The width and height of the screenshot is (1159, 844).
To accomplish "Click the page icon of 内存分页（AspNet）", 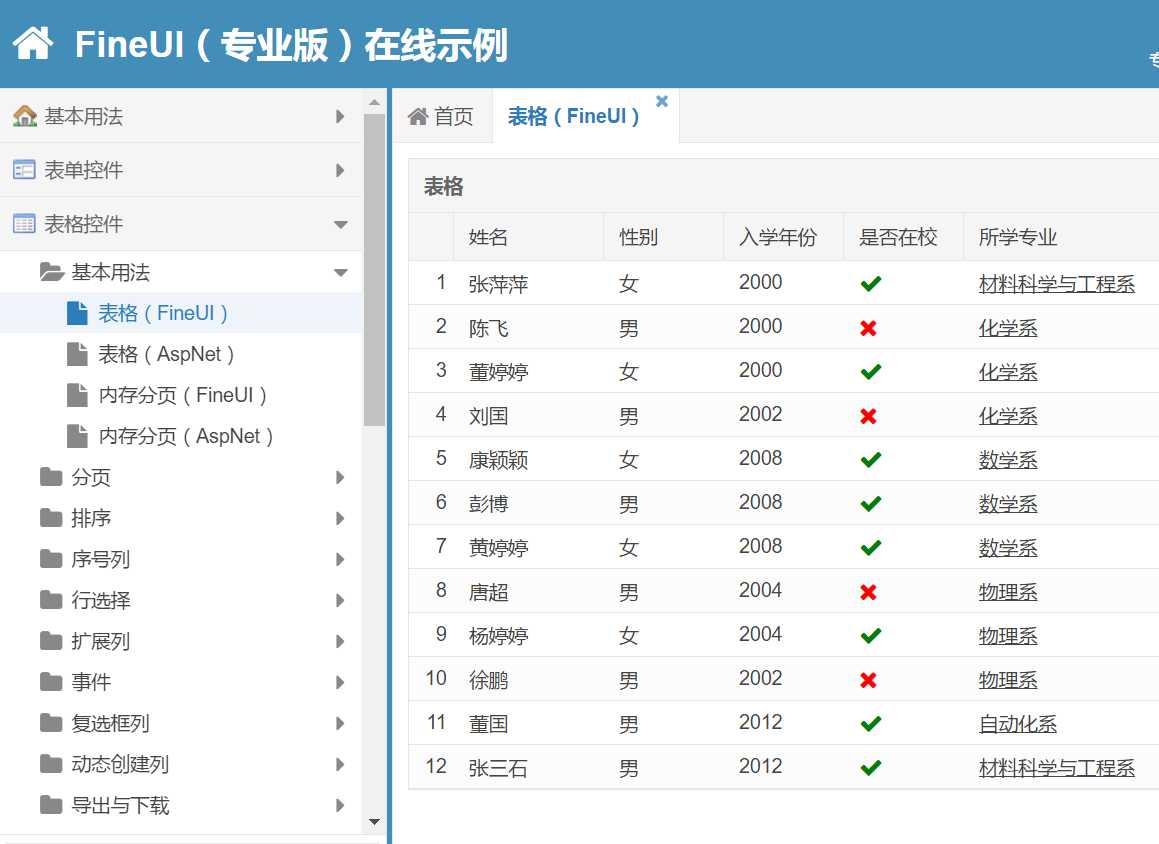I will click(x=77, y=436).
